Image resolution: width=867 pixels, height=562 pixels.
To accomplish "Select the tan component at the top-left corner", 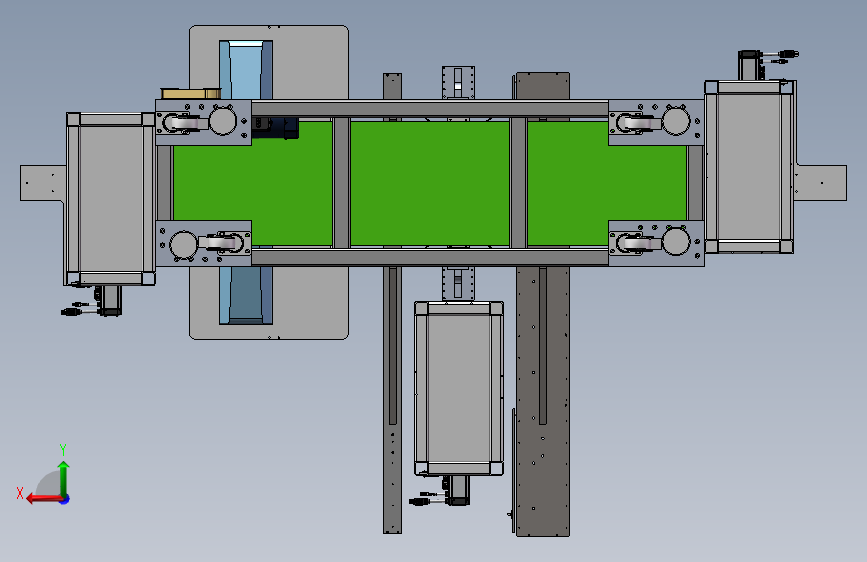I will (190, 93).
